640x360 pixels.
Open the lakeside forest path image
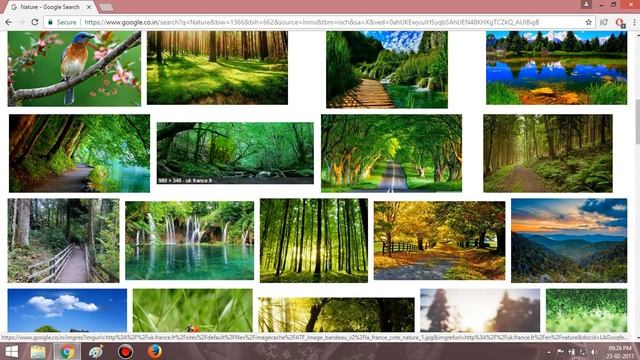tap(79, 153)
